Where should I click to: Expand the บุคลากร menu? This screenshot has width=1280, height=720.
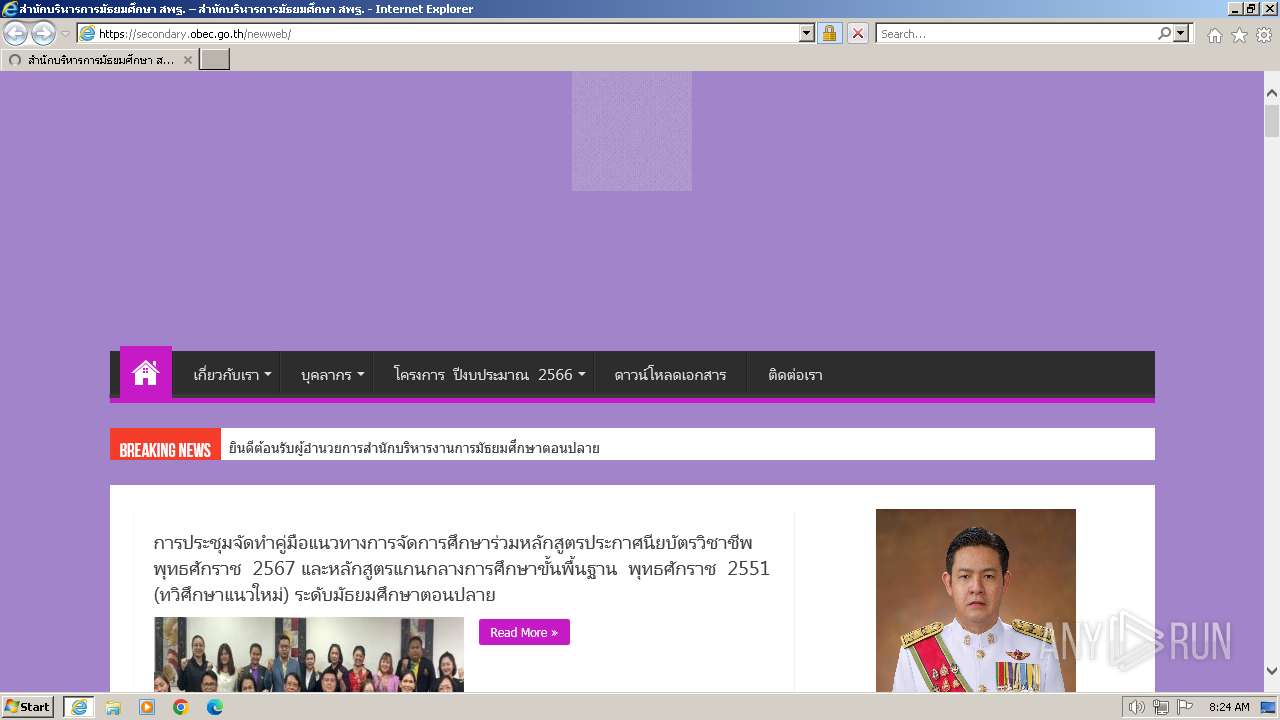coord(333,375)
